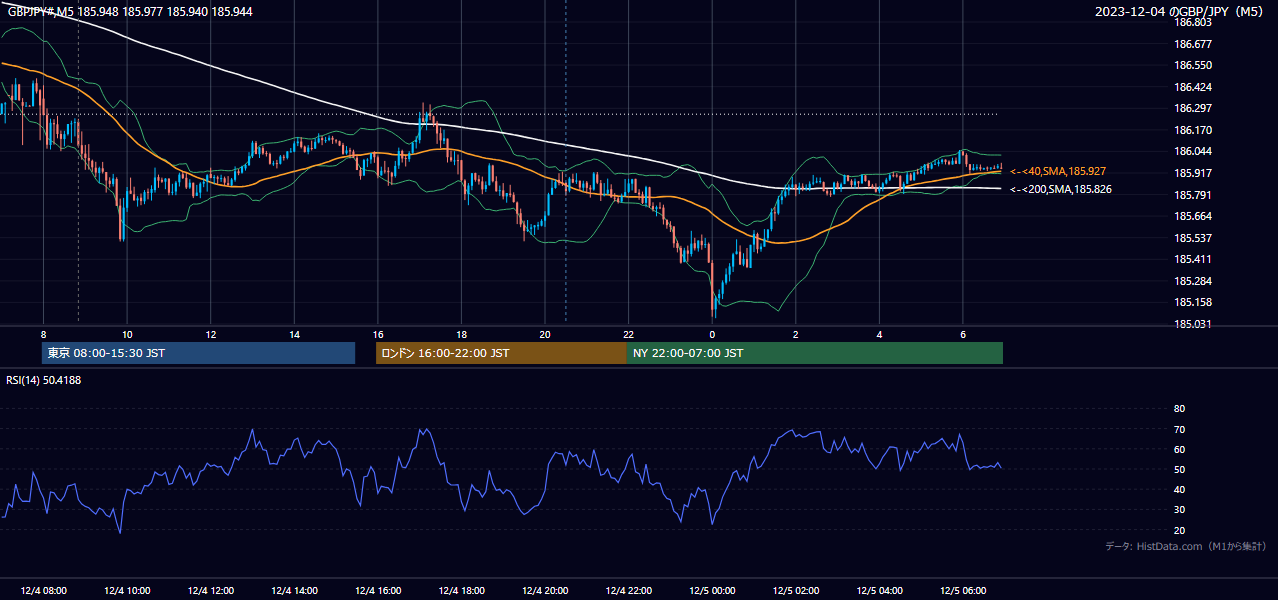Image resolution: width=1278 pixels, height=600 pixels.
Task: Click the bottom time label 12/4 16:00
Action: click(378, 590)
